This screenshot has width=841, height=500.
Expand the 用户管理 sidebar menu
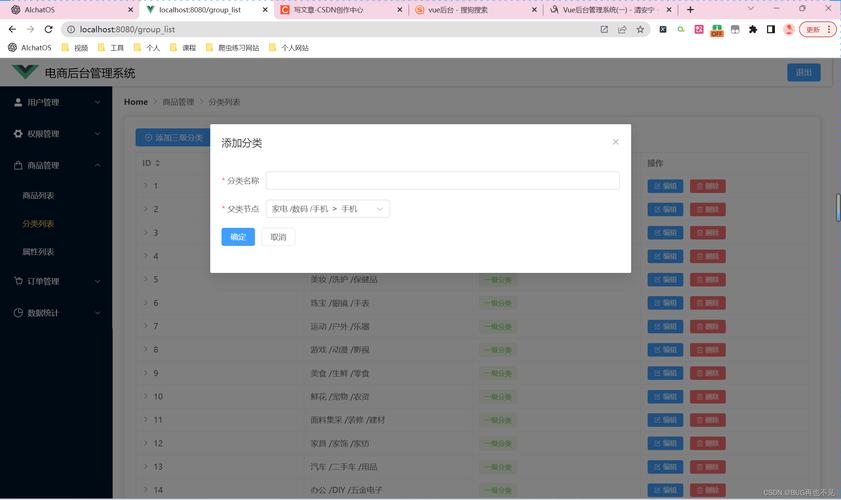pos(56,102)
